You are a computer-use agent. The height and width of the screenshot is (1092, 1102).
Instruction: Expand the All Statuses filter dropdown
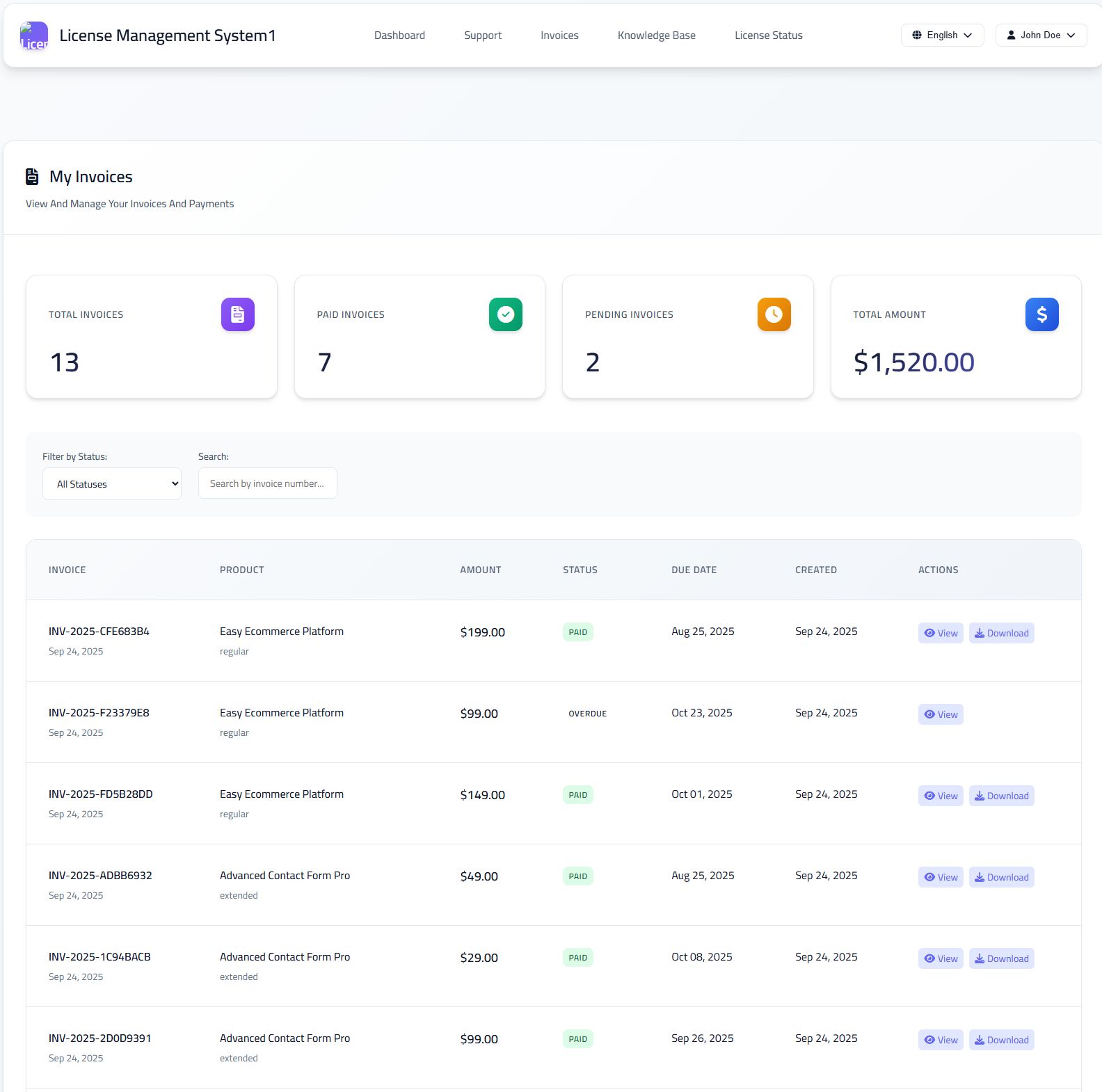click(112, 483)
